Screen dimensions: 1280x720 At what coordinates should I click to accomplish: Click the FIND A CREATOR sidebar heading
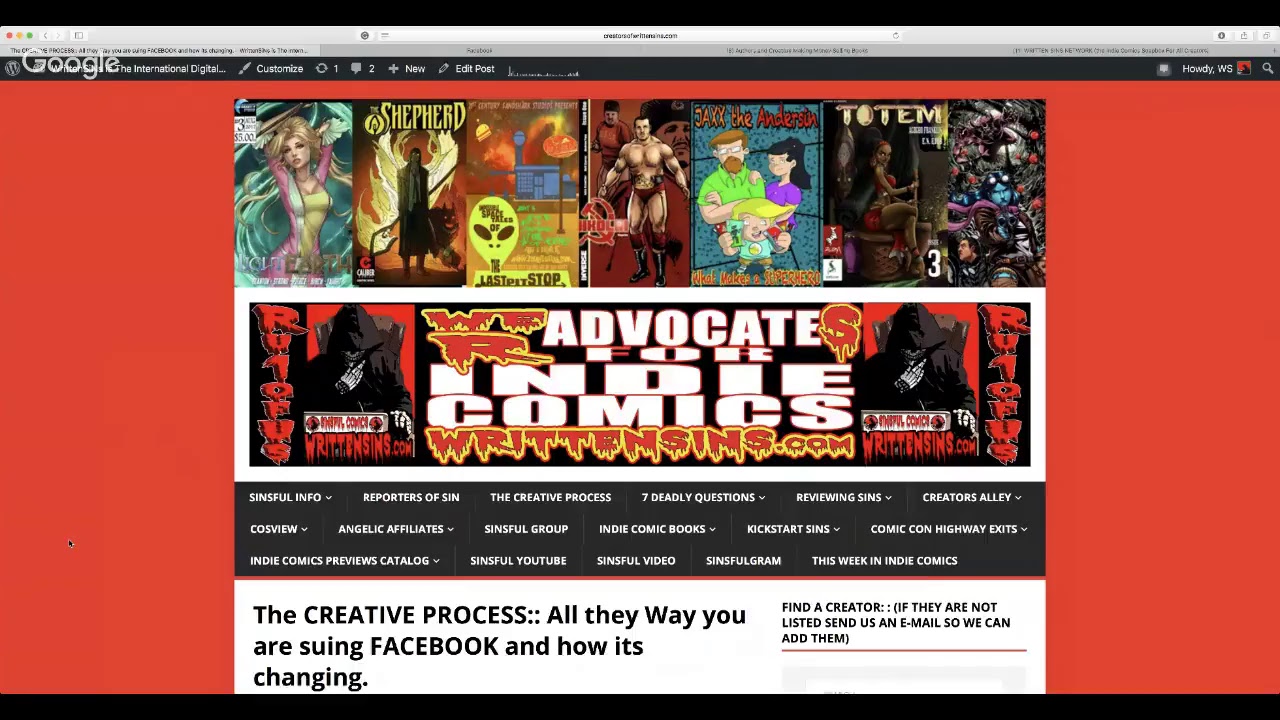coord(896,623)
